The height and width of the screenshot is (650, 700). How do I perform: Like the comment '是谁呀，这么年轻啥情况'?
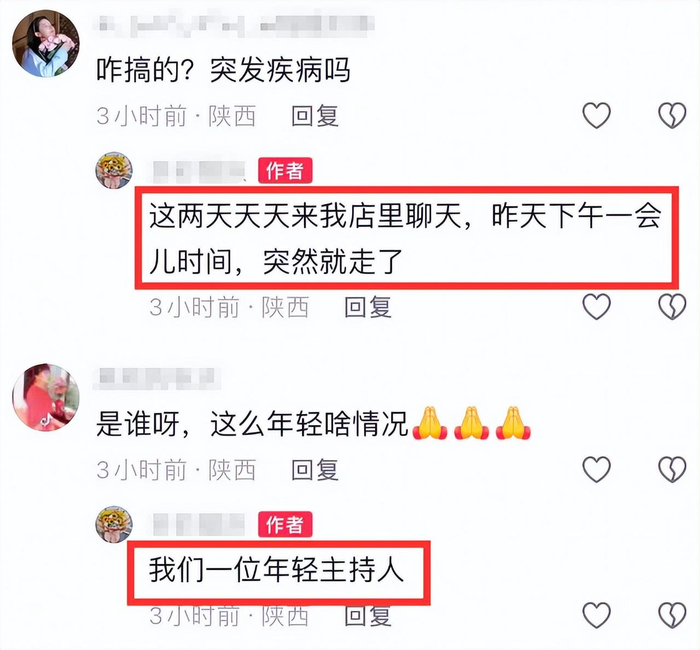[x=597, y=469]
